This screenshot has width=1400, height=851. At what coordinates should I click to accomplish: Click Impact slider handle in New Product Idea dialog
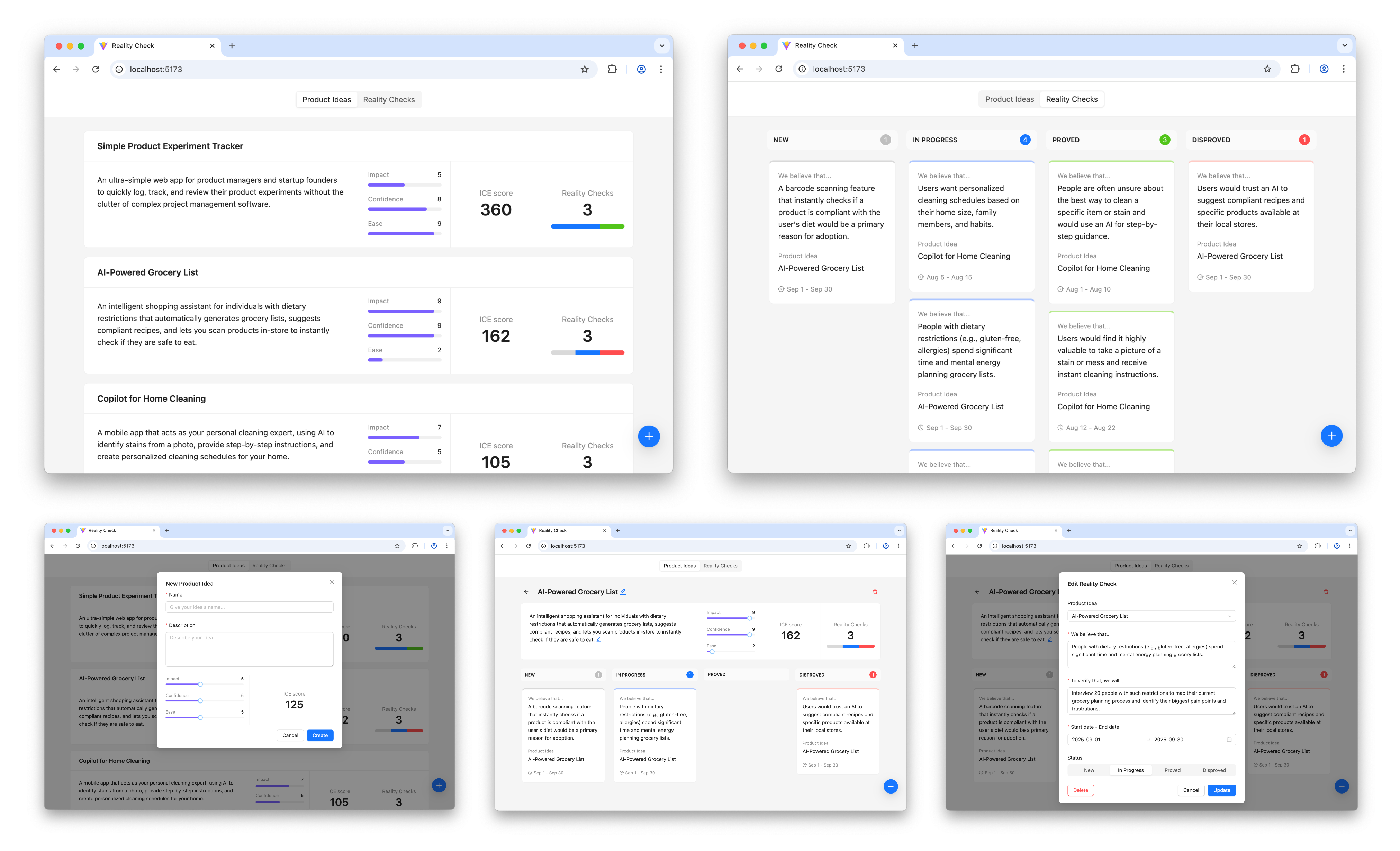pos(200,684)
